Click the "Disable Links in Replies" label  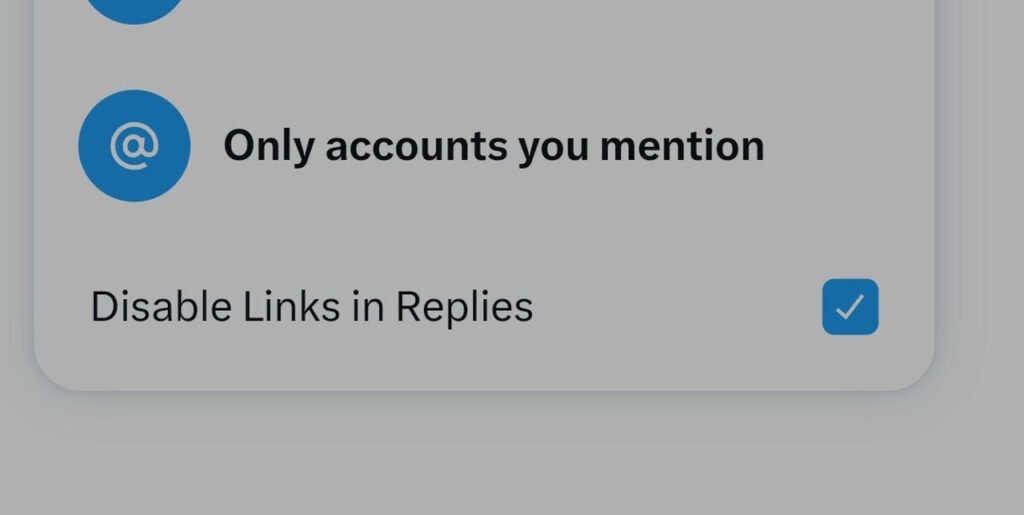coord(311,307)
